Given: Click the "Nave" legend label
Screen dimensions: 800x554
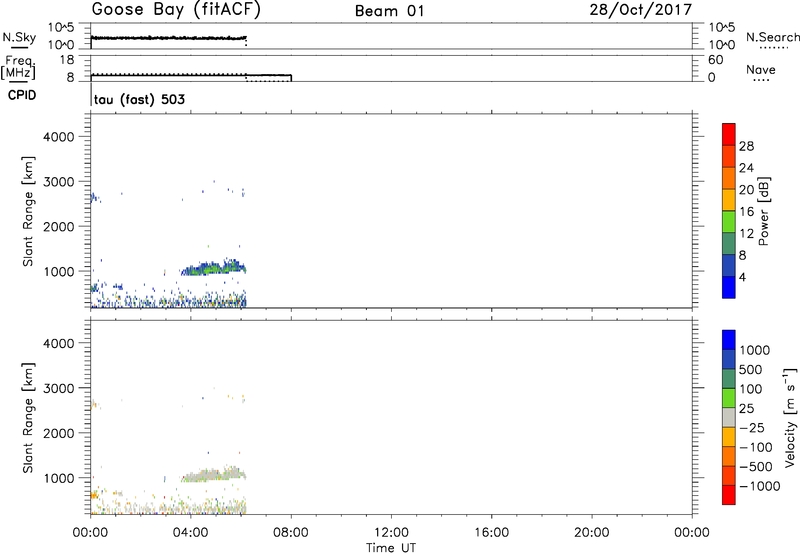Looking at the screenshot, I should (x=761, y=70).
